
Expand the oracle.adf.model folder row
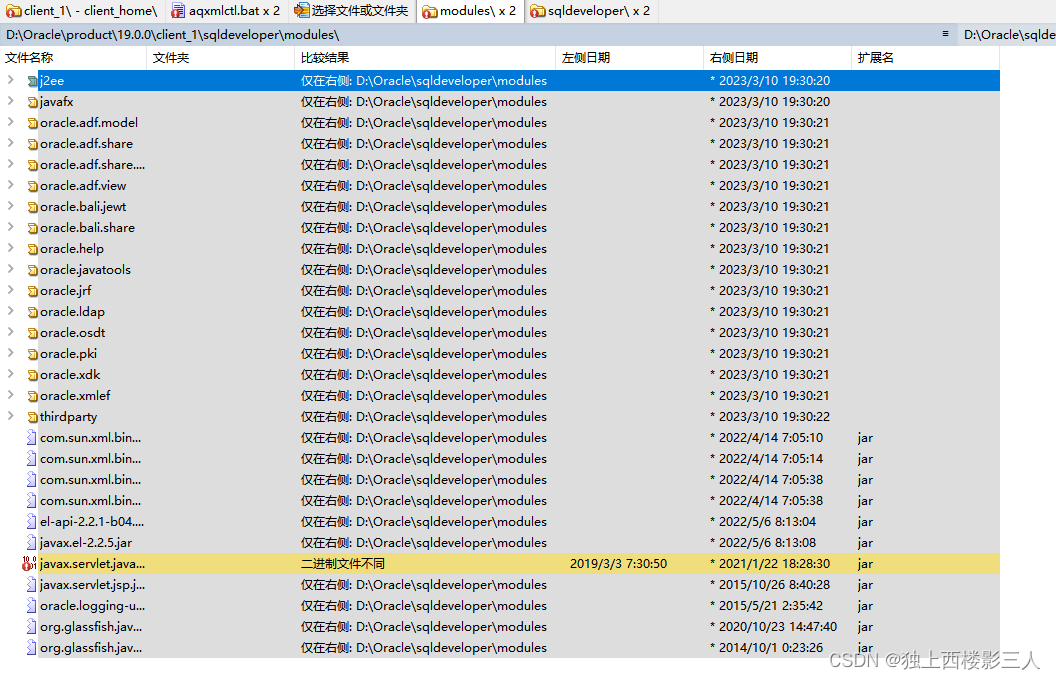click(x=10, y=122)
